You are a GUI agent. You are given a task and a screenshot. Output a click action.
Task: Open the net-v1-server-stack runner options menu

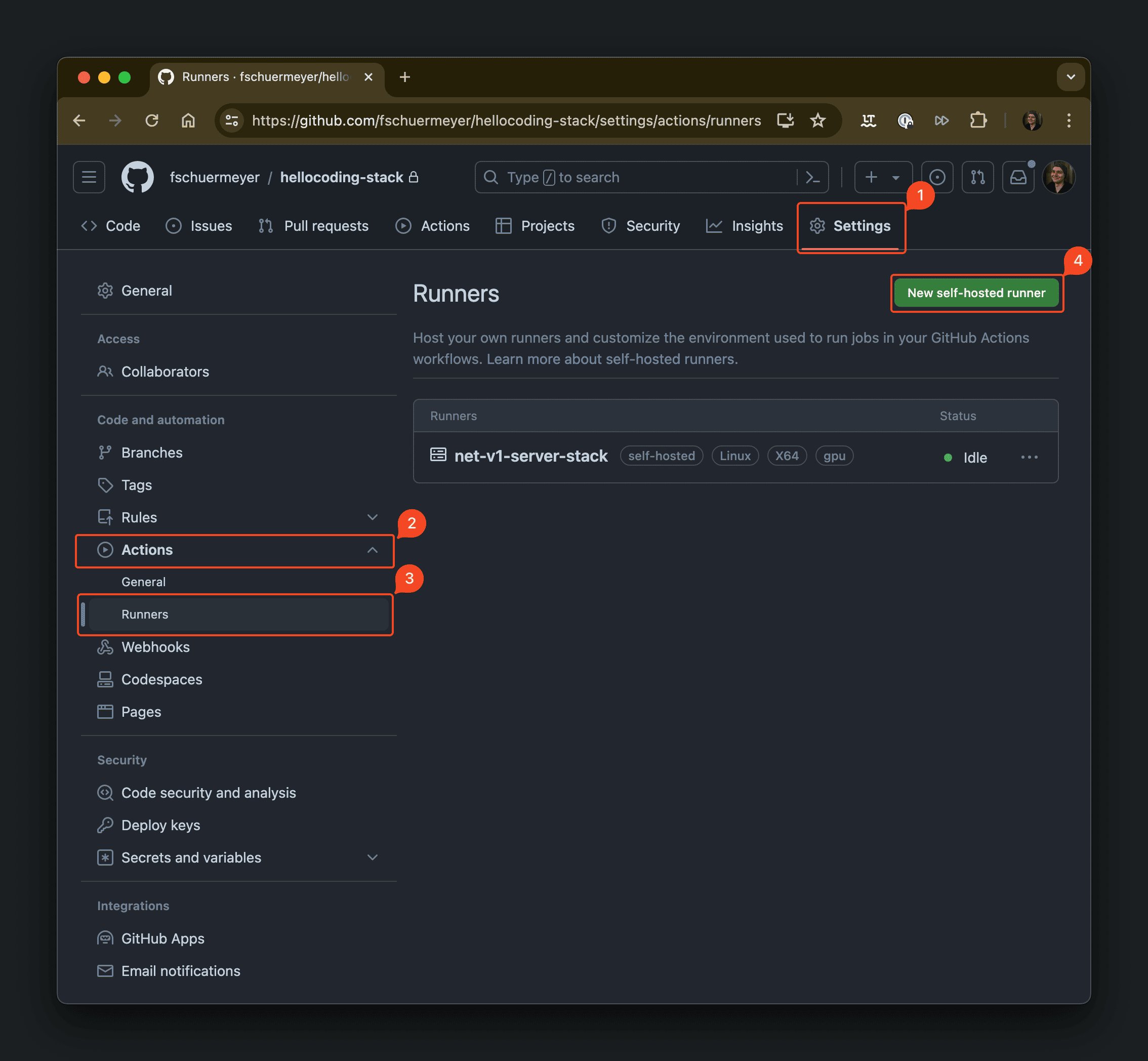click(1029, 458)
